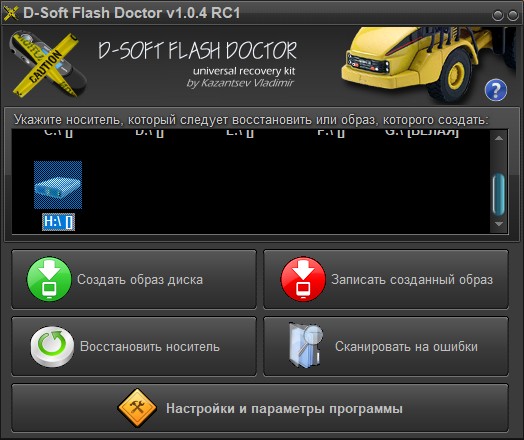Click Сканировать на ошибки button

(386, 346)
